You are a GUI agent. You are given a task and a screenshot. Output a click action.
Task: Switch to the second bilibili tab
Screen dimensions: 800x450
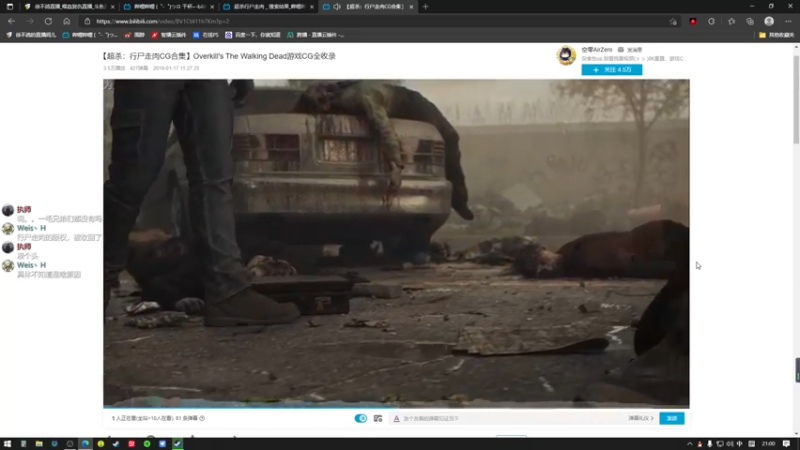pyautogui.click(x=169, y=7)
